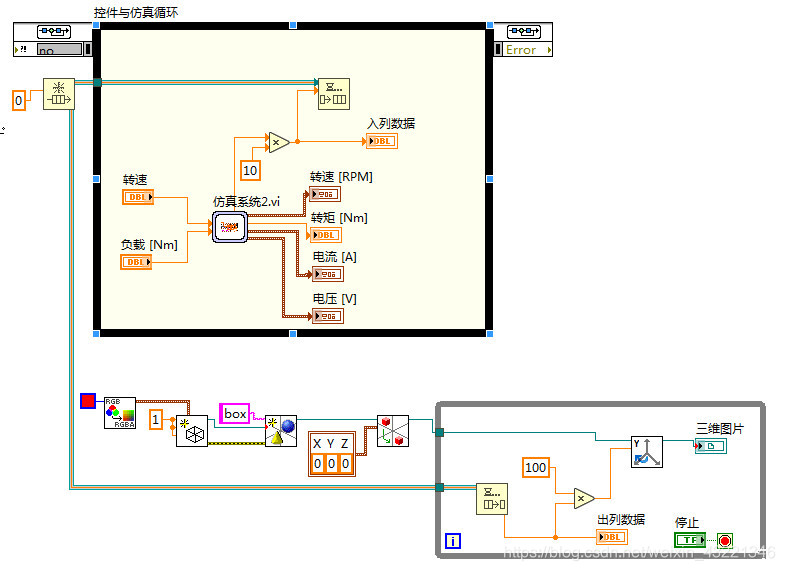The width and height of the screenshot is (785, 571).
Task: Select the X value 0 in the cluster
Action: [317, 464]
